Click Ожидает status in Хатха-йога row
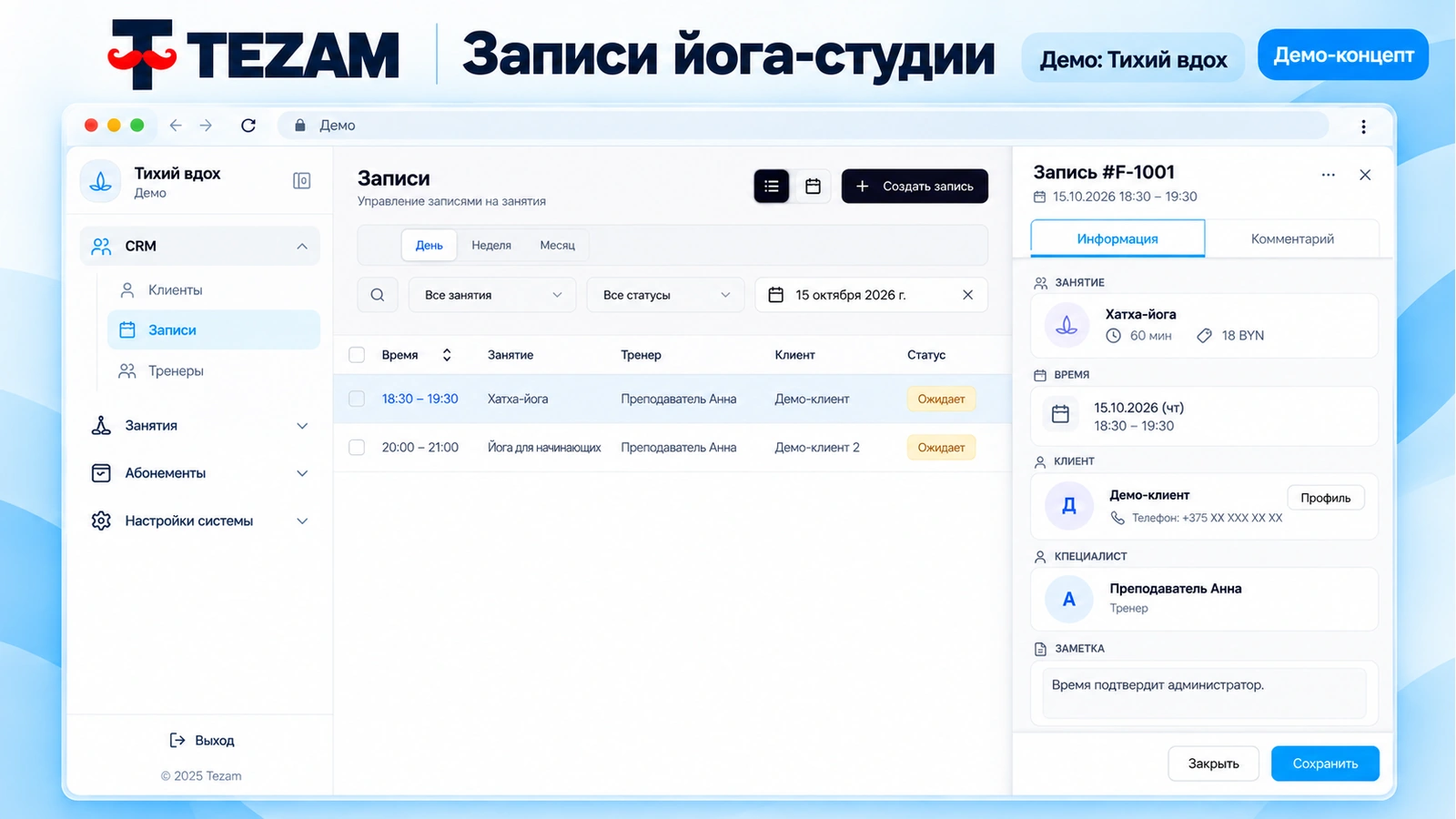 point(941,399)
